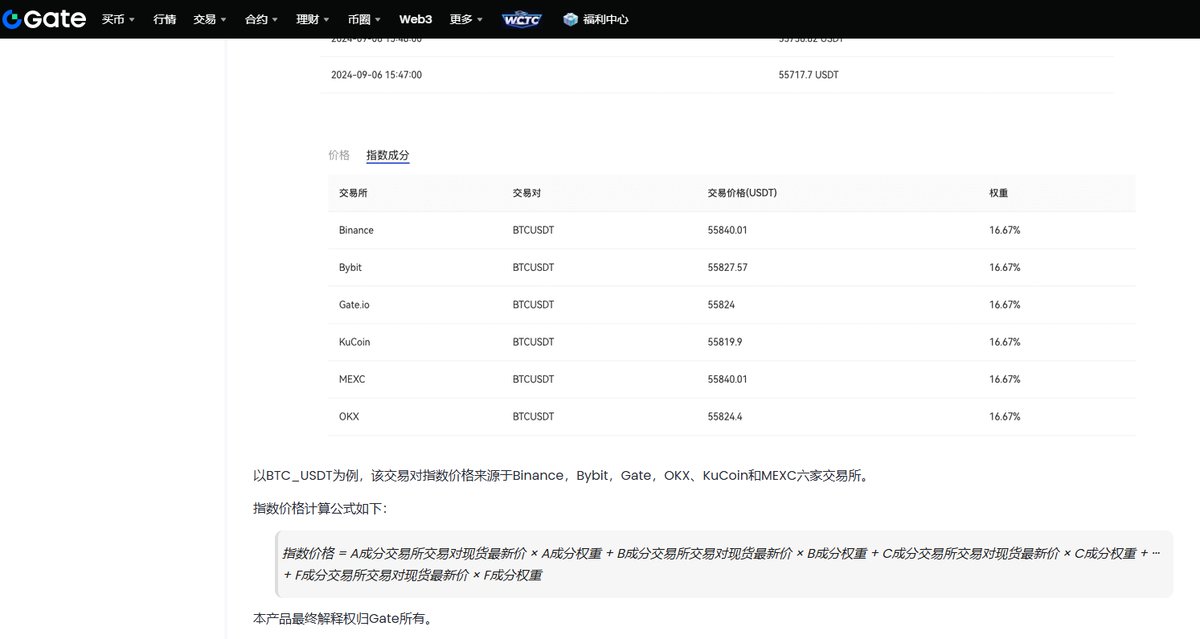Open the 福利中心 link
1200x639 pixels.
point(606,19)
